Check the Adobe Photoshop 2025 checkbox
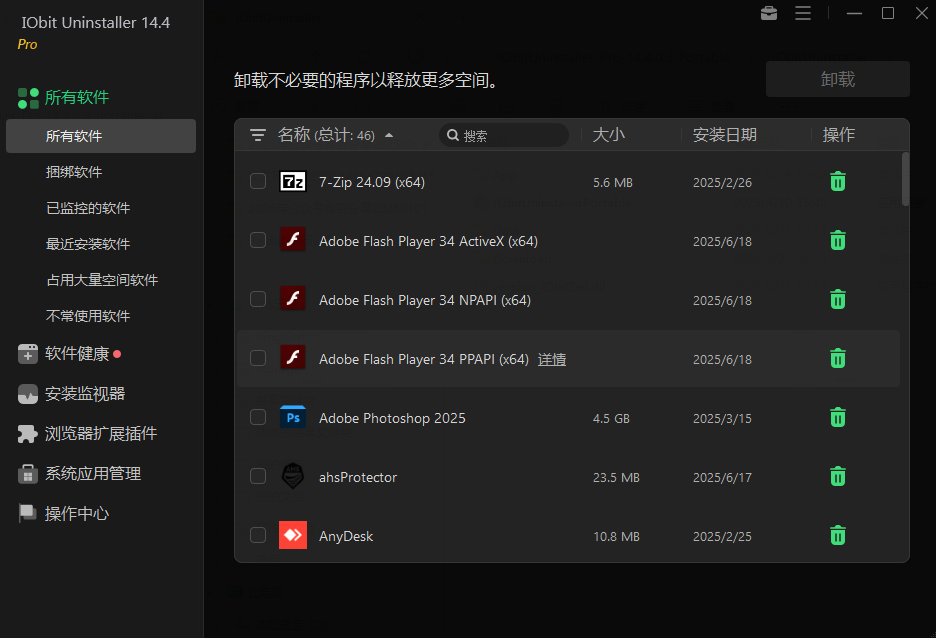Viewport: 936px width, 638px height. [x=258, y=418]
